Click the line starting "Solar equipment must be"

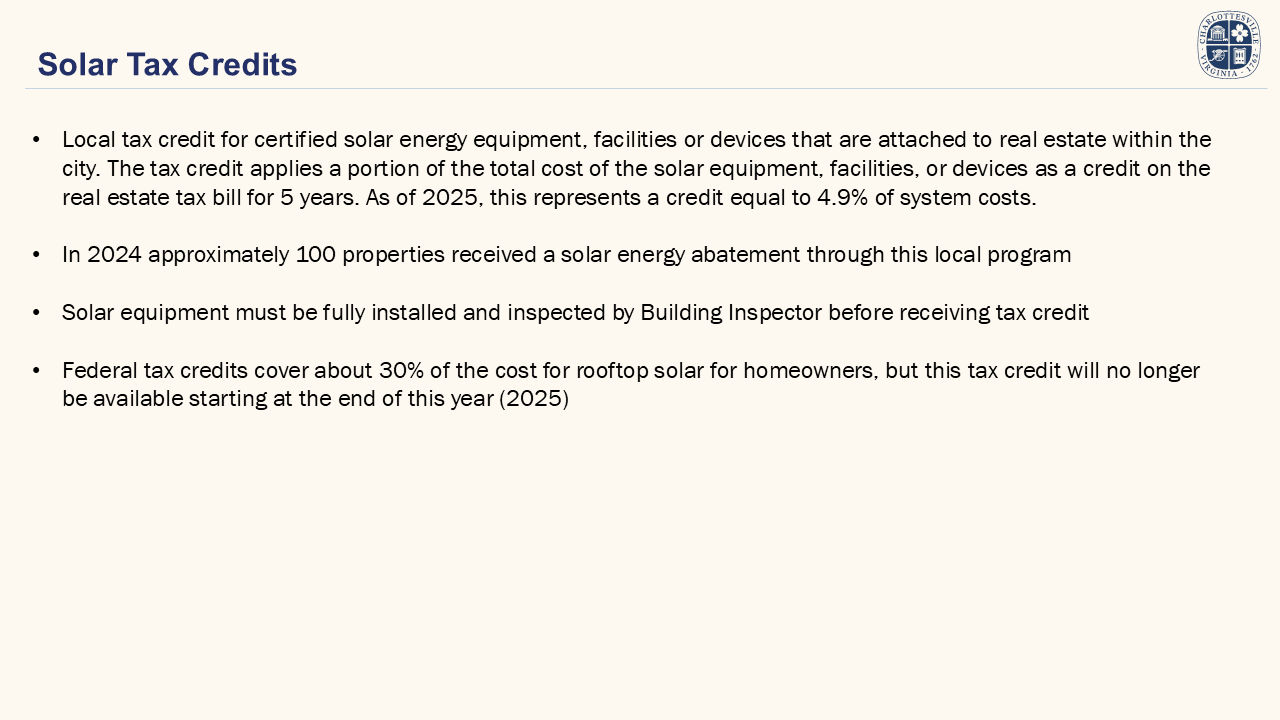[x=575, y=313]
